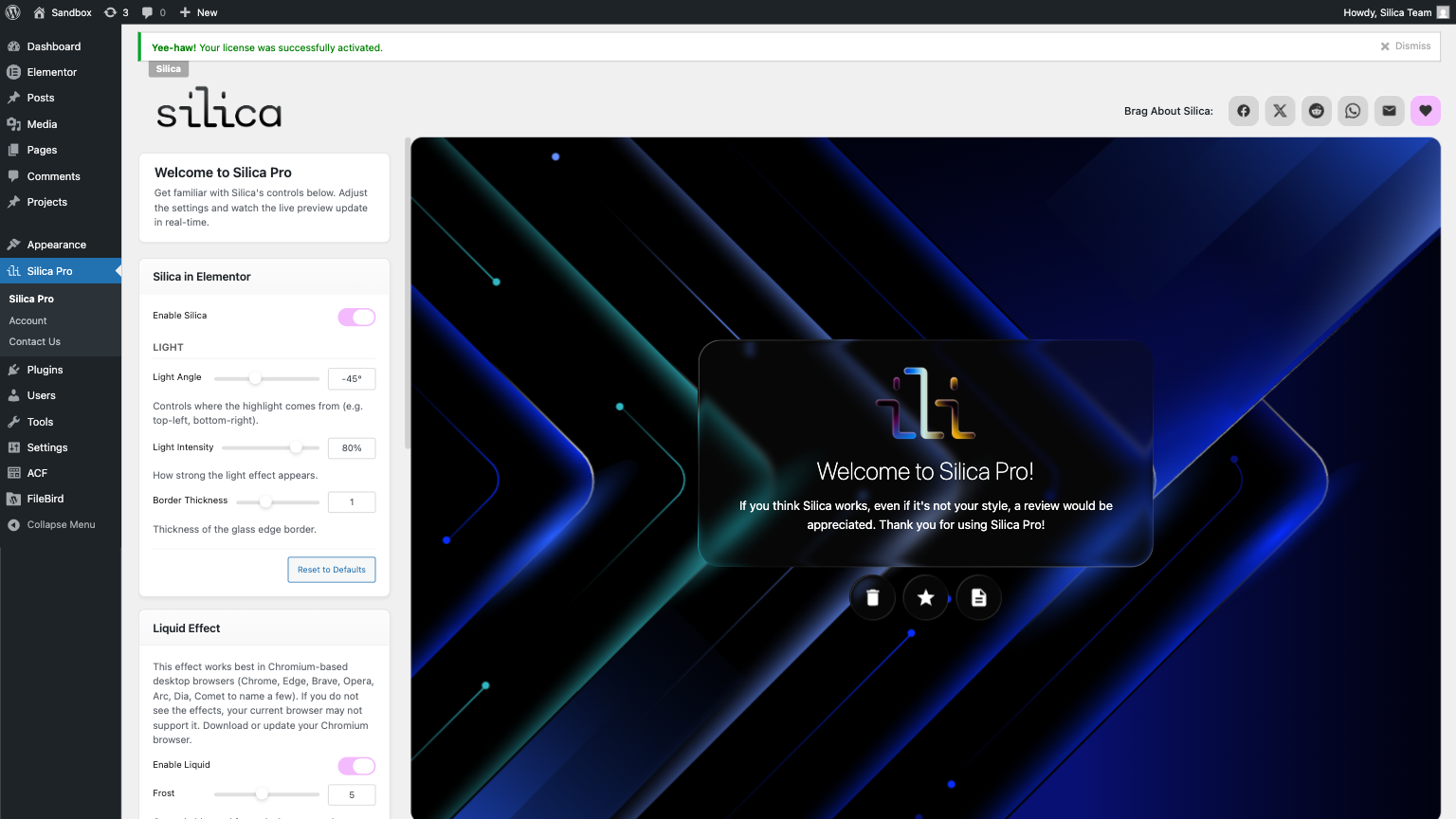The image size is (1456, 819).
Task: Go to the Account submenu item
Action: pyautogui.click(x=27, y=320)
